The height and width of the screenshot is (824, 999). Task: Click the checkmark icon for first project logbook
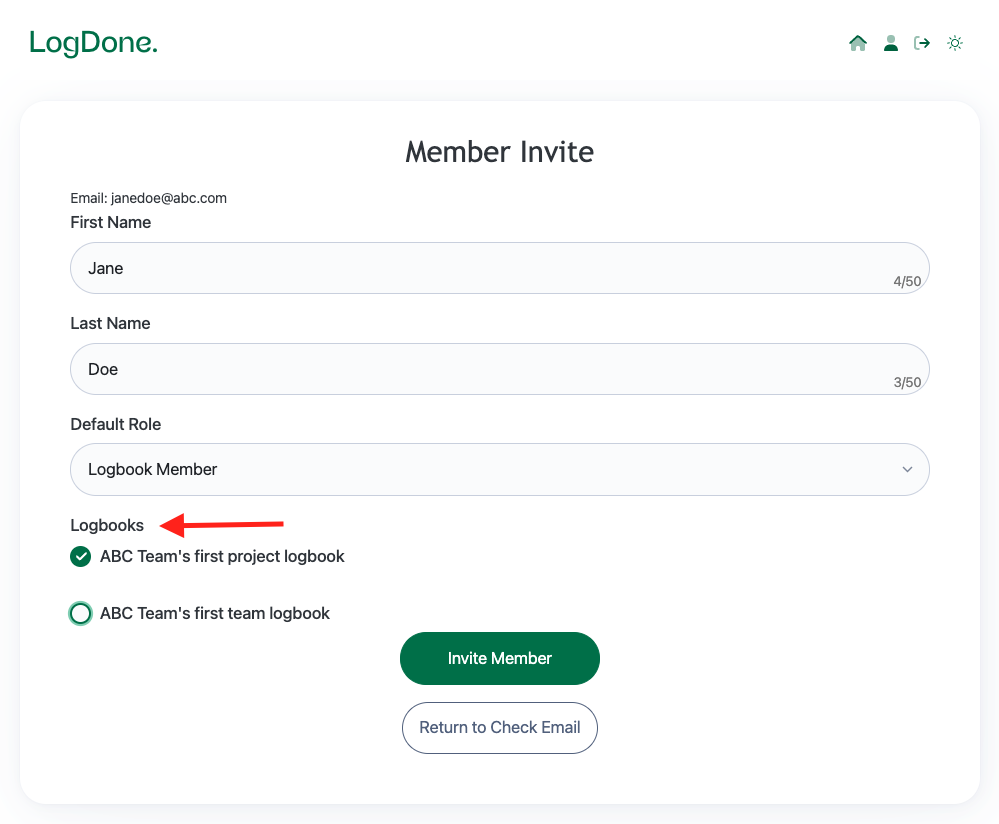click(x=81, y=556)
